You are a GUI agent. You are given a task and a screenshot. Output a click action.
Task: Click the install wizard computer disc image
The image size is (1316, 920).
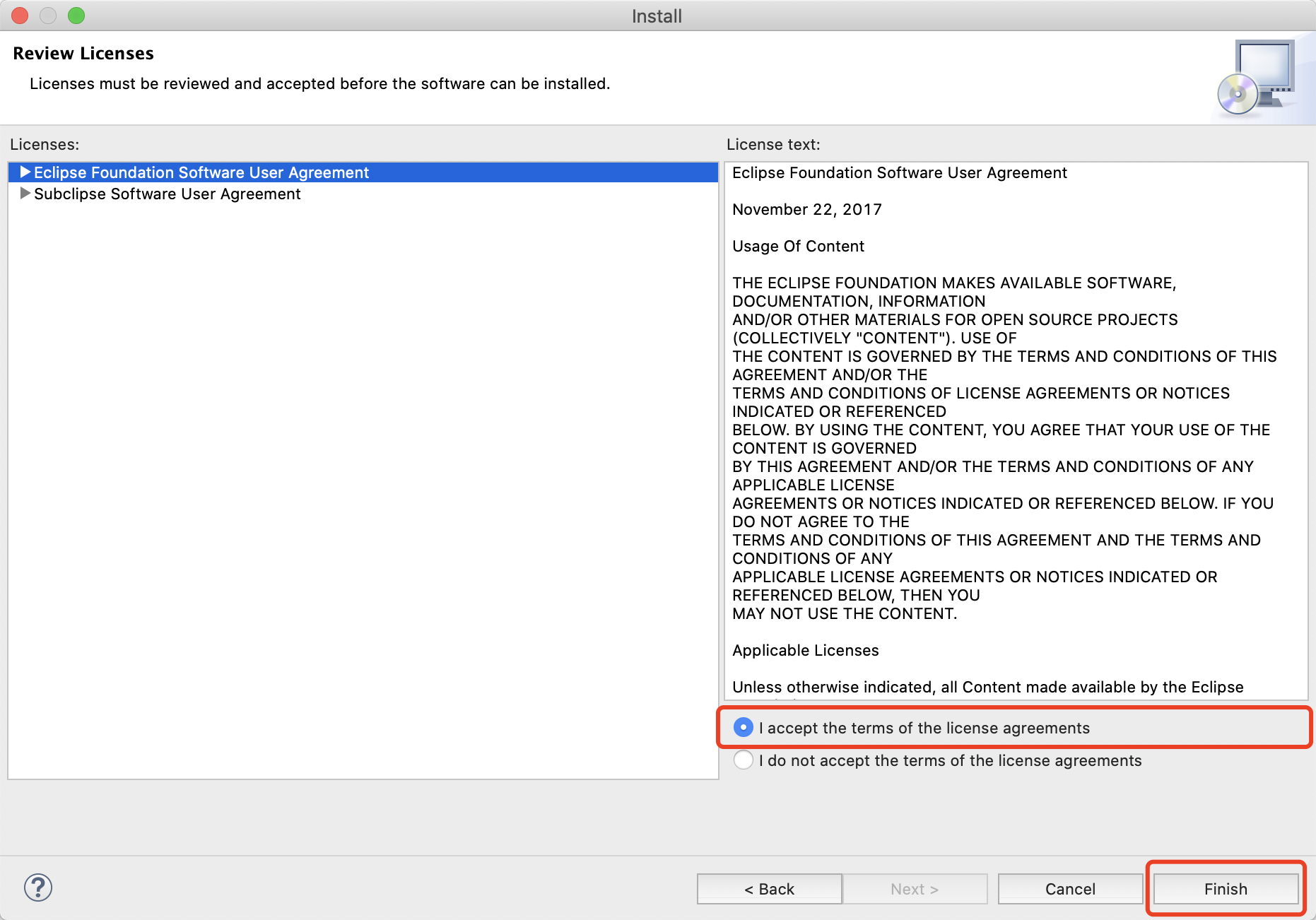coord(1257,77)
